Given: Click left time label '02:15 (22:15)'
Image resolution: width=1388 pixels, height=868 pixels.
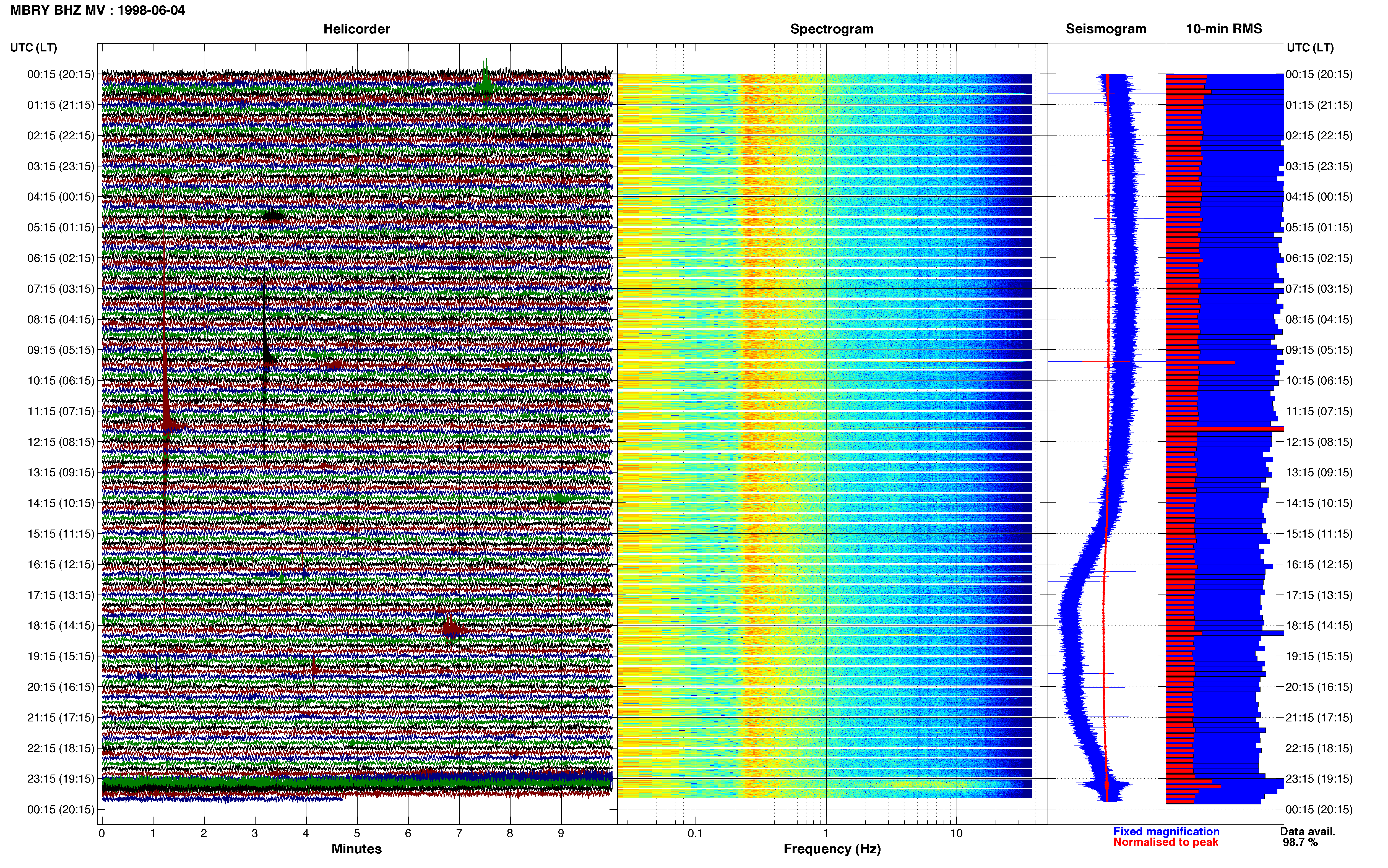Looking at the screenshot, I should point(60,135).
